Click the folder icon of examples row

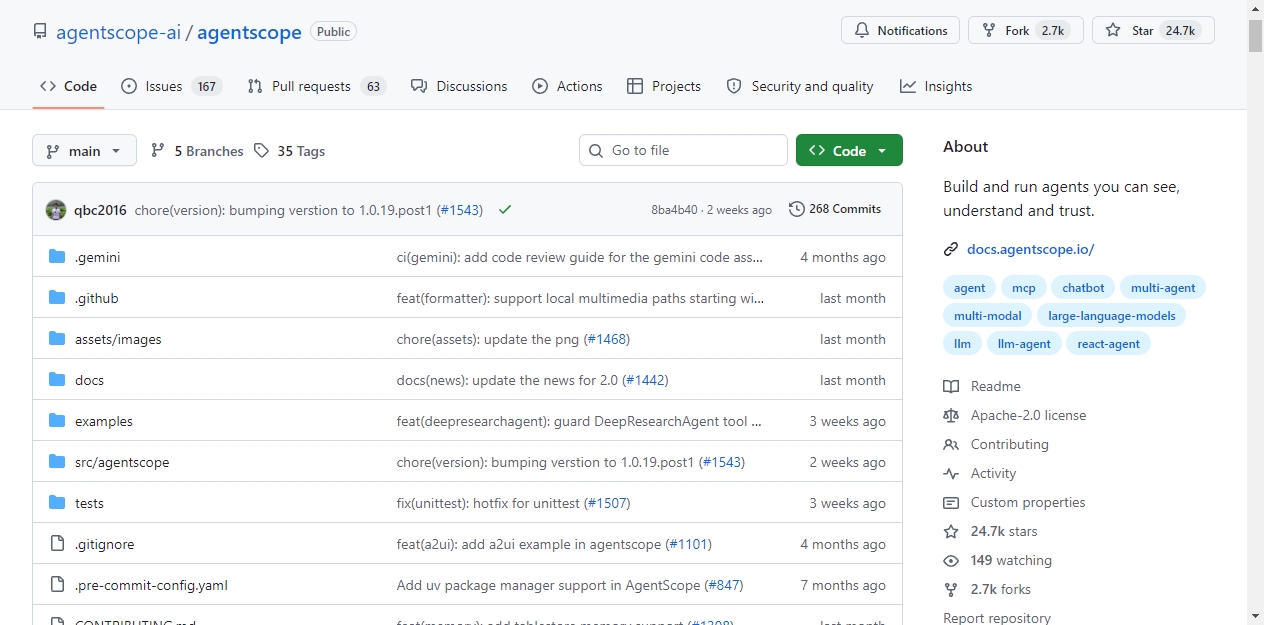pos(57,421)
